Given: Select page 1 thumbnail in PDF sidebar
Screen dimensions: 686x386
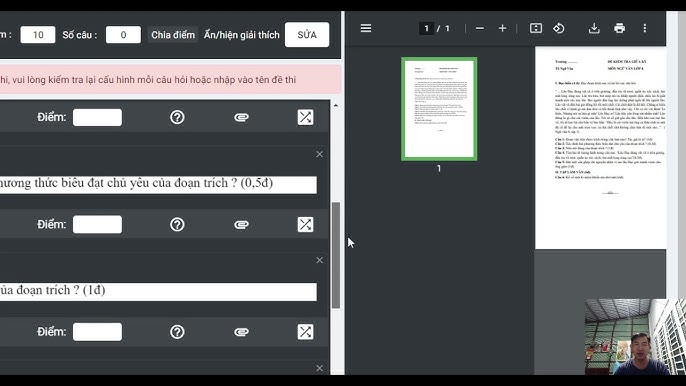Looking at the screenshot, I should 439,109.
